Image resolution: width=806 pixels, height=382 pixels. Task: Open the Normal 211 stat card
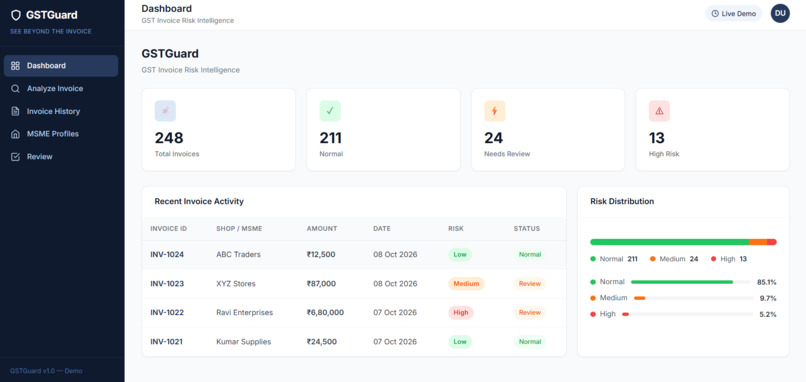coord(383,130)
